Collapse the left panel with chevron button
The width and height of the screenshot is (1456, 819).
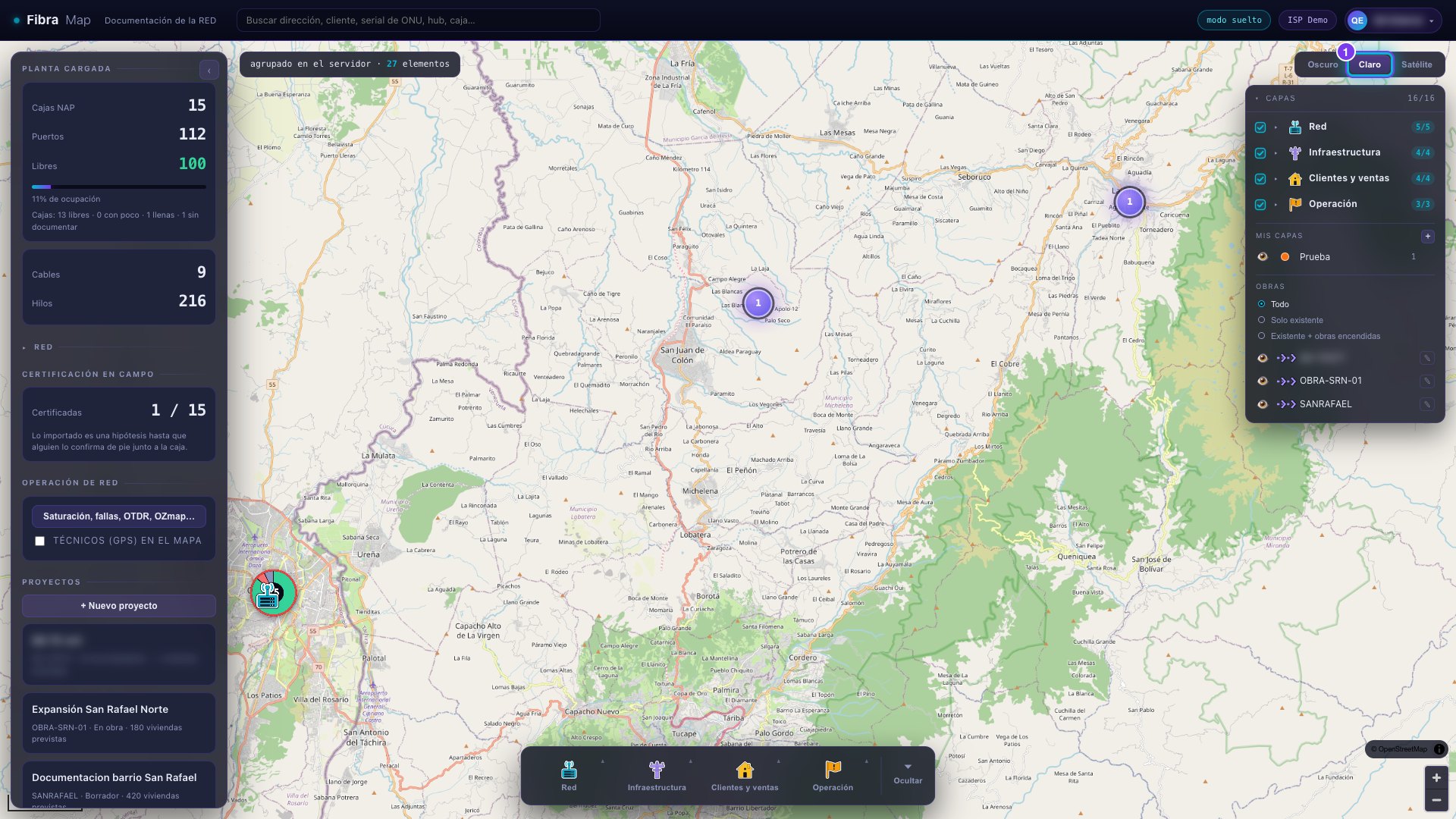tap(209, 71)
